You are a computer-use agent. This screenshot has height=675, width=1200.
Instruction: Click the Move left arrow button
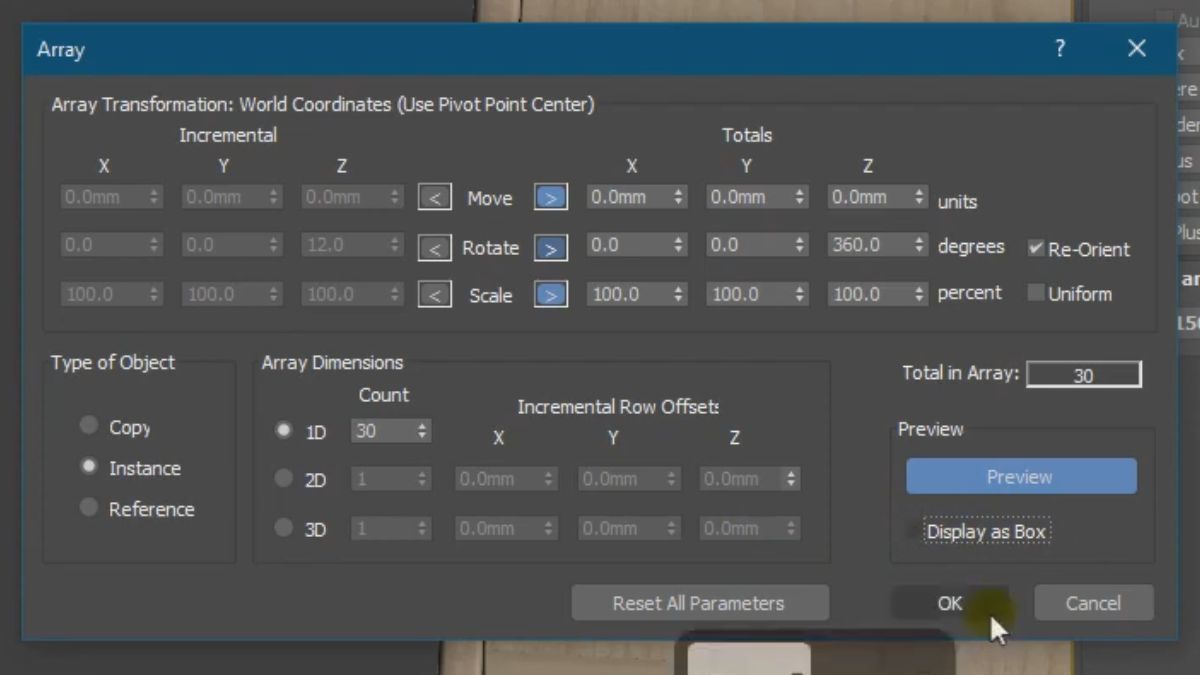tap(434, 198)
